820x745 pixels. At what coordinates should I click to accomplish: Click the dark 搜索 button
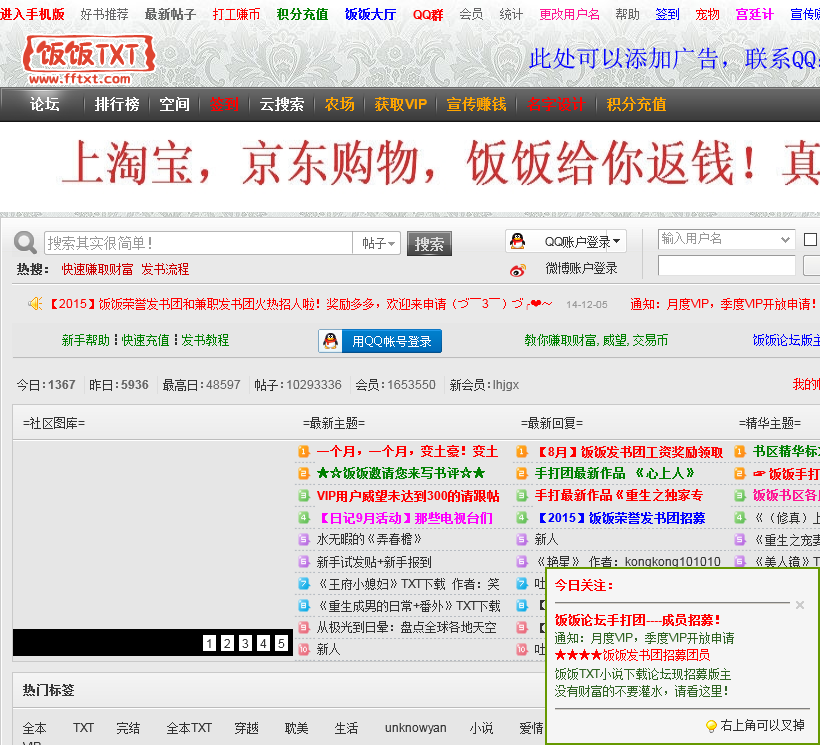click(x=429, y=244)
